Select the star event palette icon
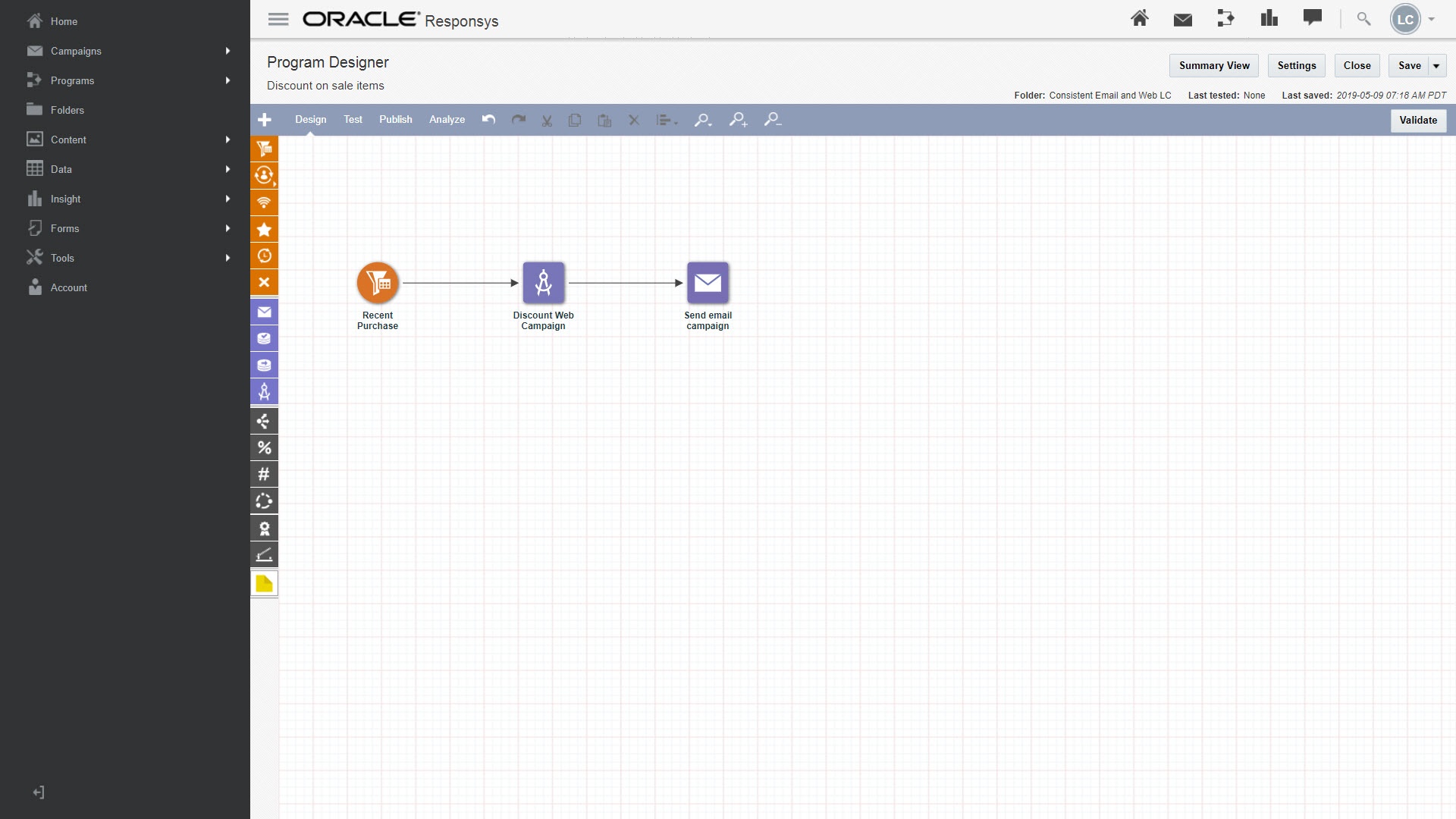 click(x=264, y=229)
